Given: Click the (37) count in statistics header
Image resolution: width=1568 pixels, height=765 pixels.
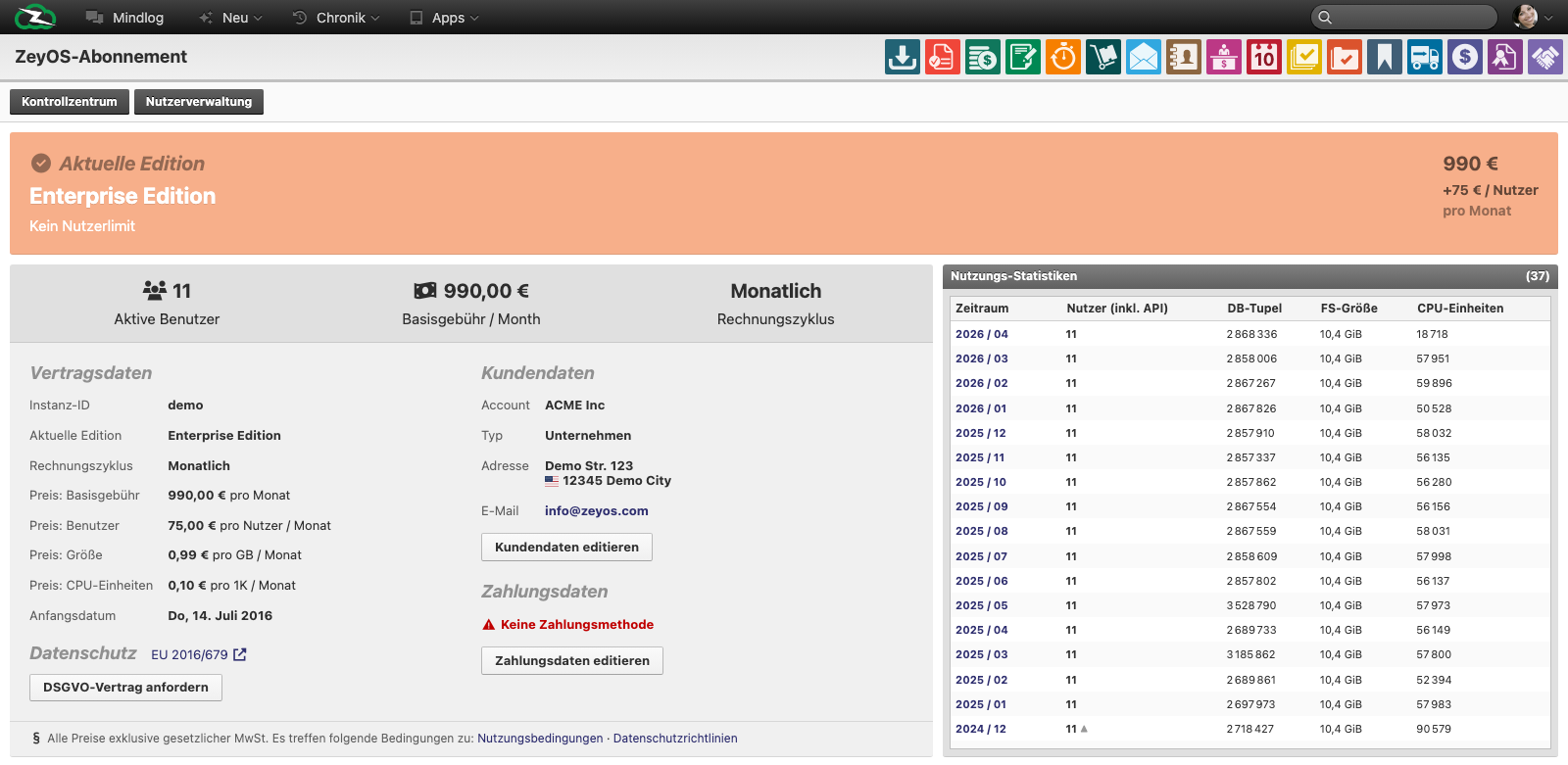Looking at the screenshot, I should click(1538, 276).
